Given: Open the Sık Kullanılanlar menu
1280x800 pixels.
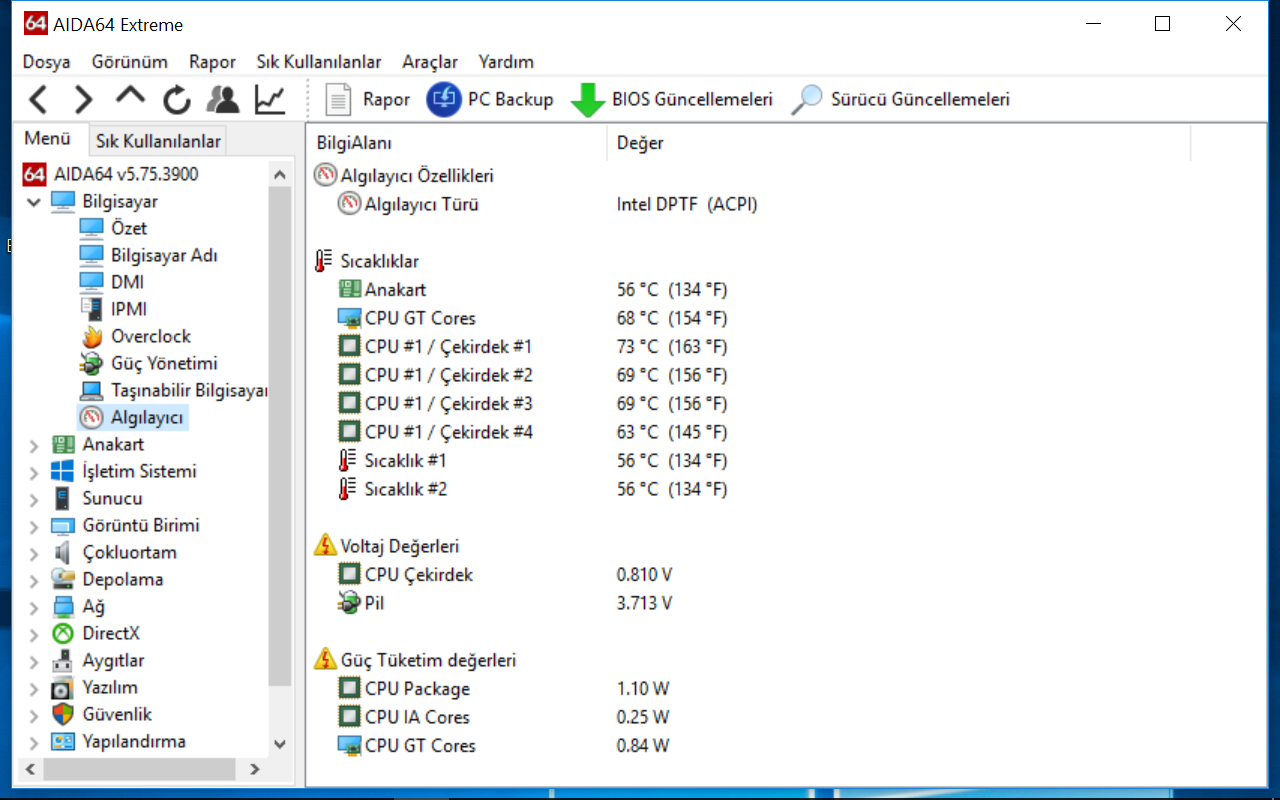Looking at the screenshot, I should click(x=319, y=62).
